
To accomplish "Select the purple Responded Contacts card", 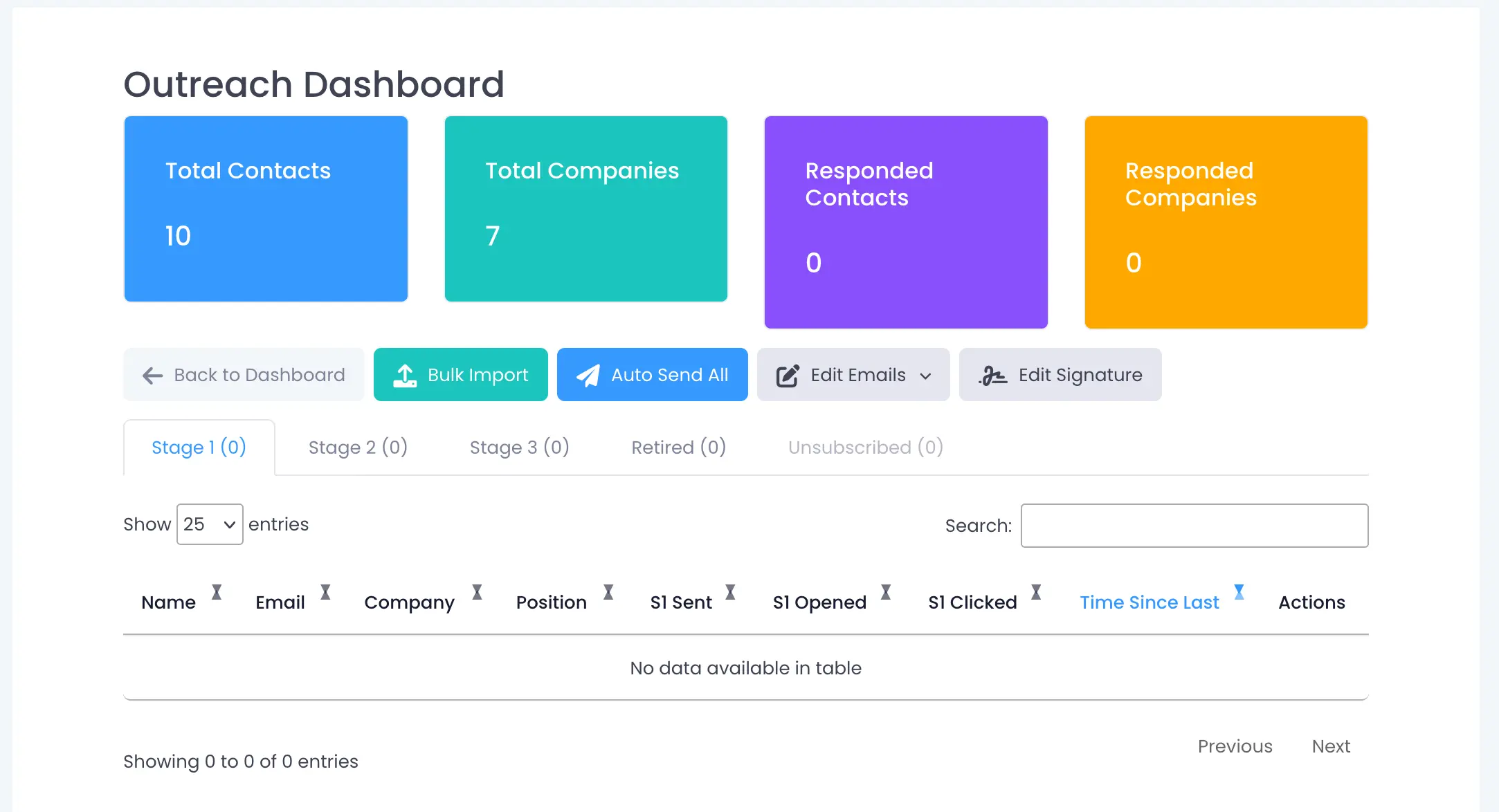I will [x=906, y=221].
